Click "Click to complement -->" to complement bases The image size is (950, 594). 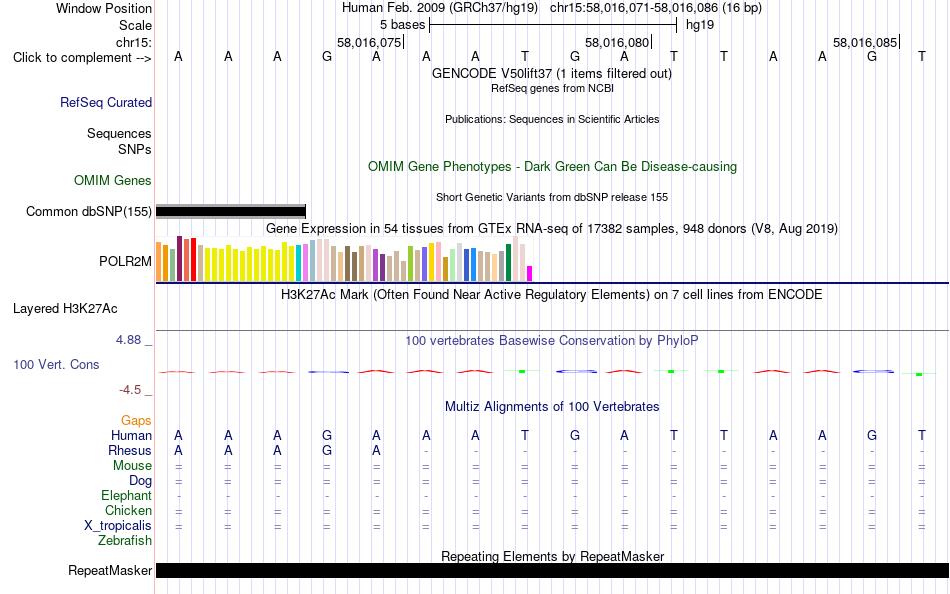(x=82, y=58)
